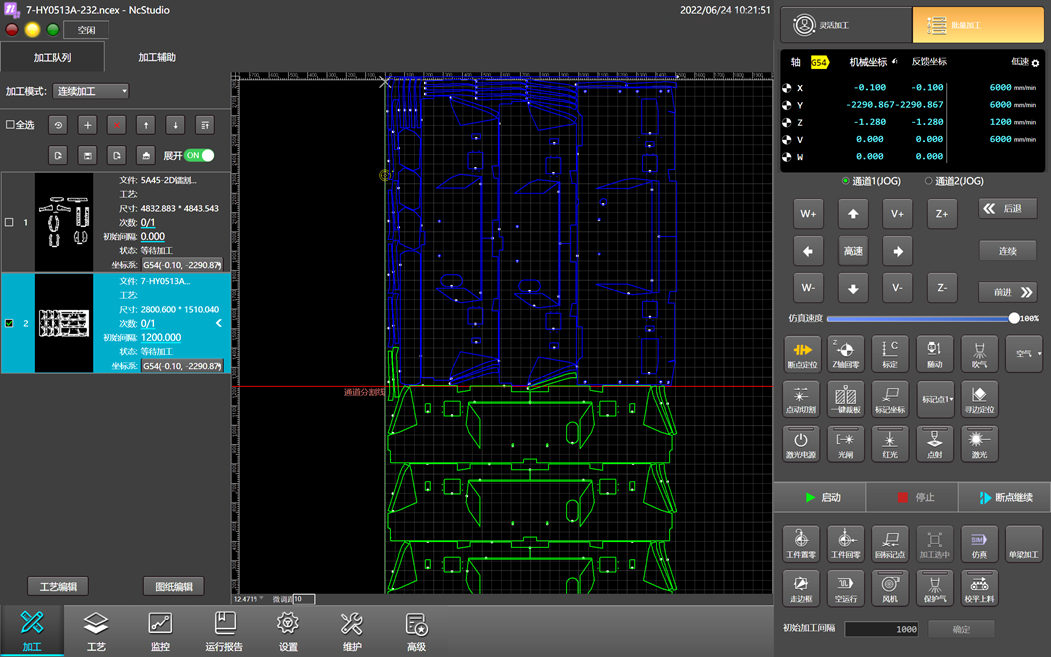Toggle the 展开 ON switch
Viewport: 1051px width, 657px height.
[199, 155]
